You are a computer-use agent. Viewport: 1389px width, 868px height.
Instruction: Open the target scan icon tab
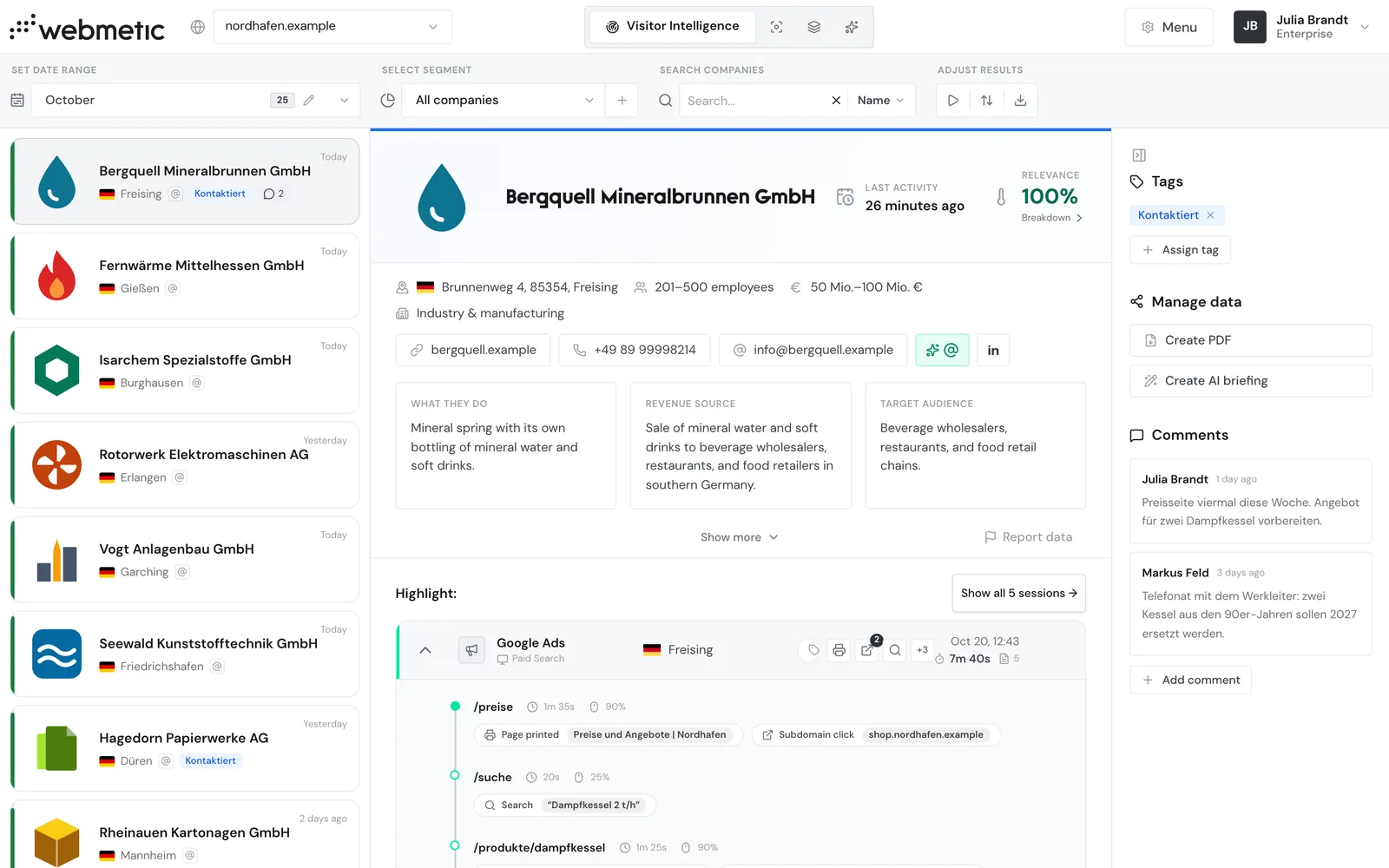coord(776,27)
